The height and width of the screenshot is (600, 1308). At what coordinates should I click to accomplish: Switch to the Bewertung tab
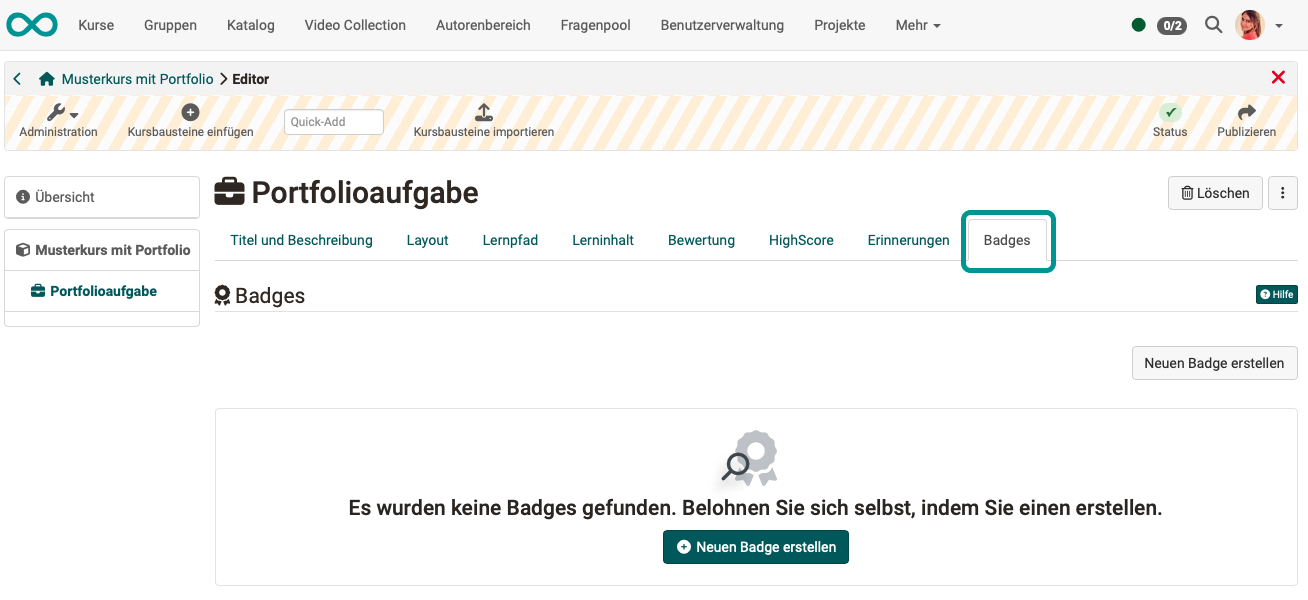tap(701, 240)
